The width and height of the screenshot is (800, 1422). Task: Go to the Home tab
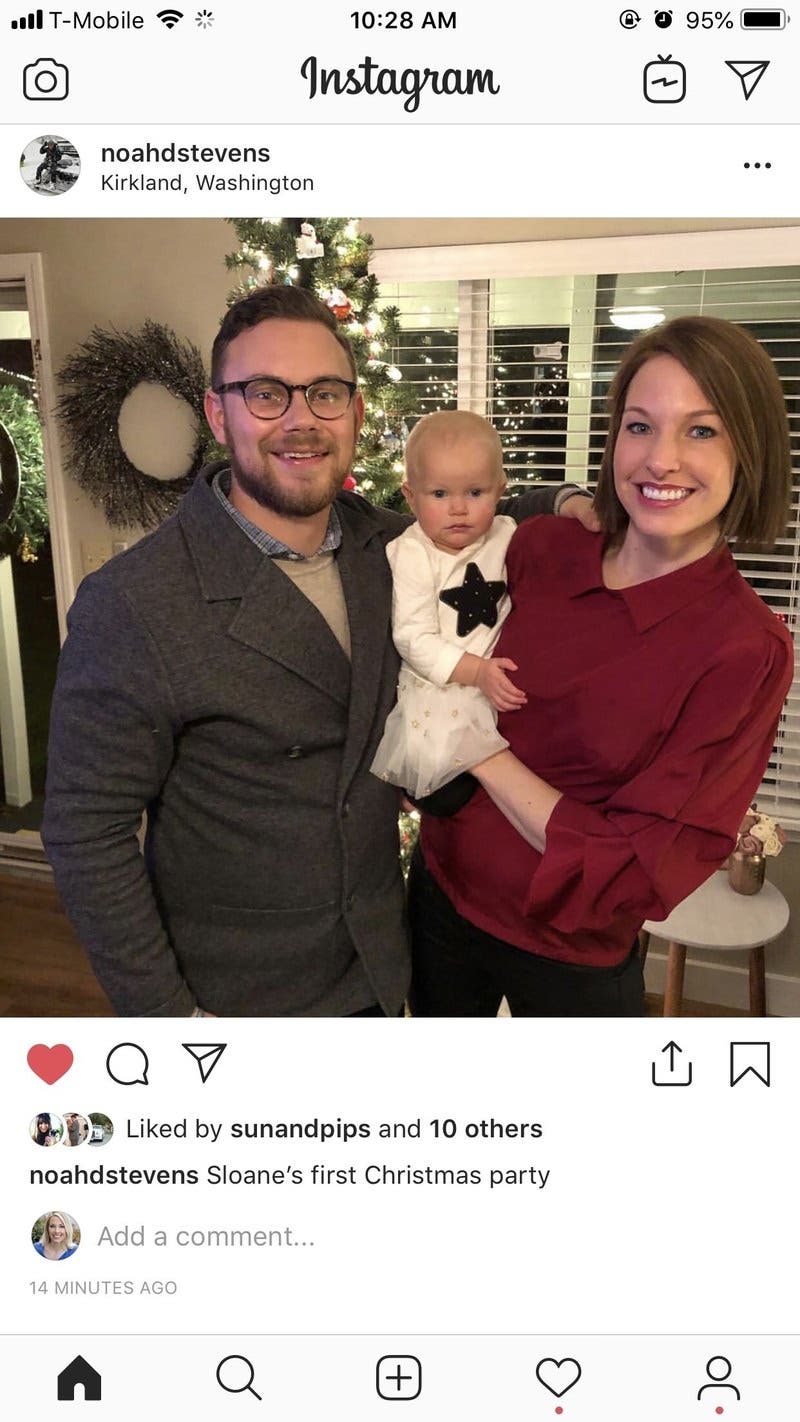click(80, 1378)
